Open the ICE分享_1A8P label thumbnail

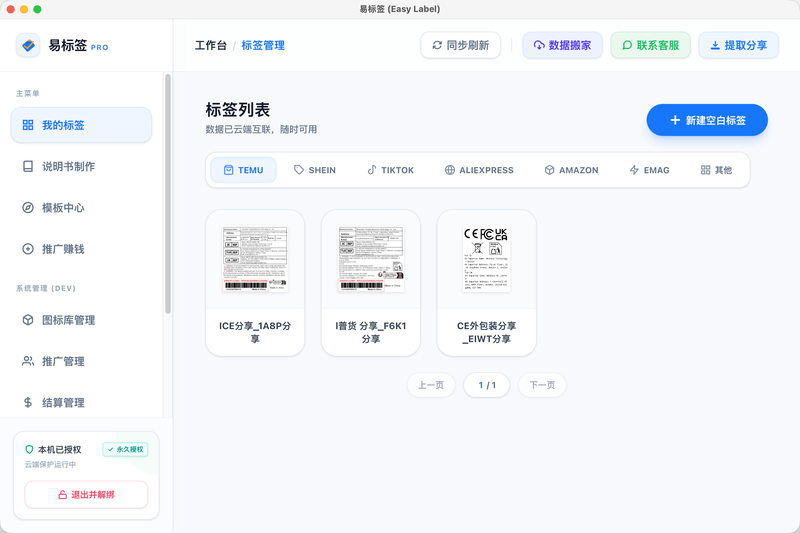tap(255, 259)
